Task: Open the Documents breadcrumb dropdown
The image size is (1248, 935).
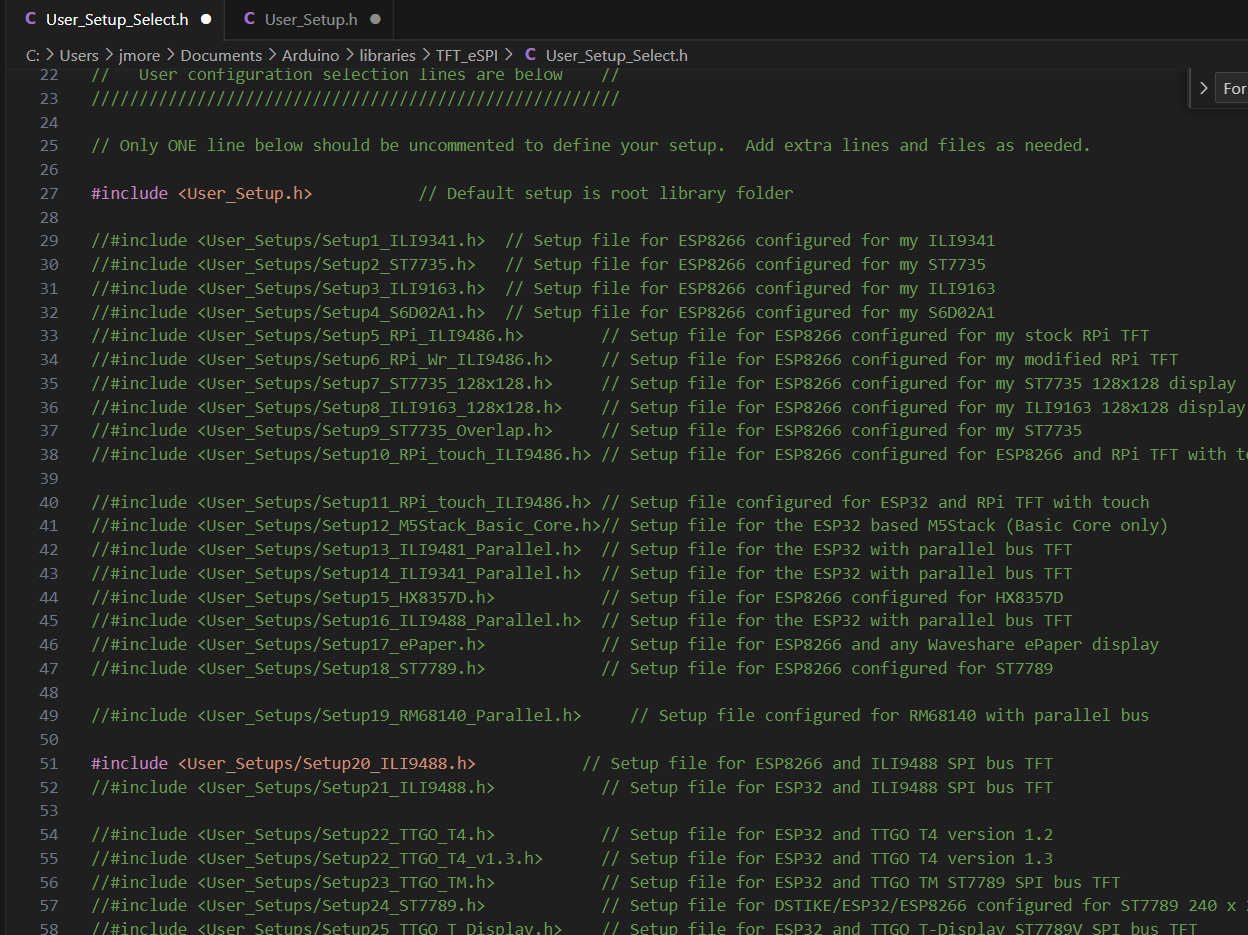Action: pyautogui.click(x=221, y=55)
